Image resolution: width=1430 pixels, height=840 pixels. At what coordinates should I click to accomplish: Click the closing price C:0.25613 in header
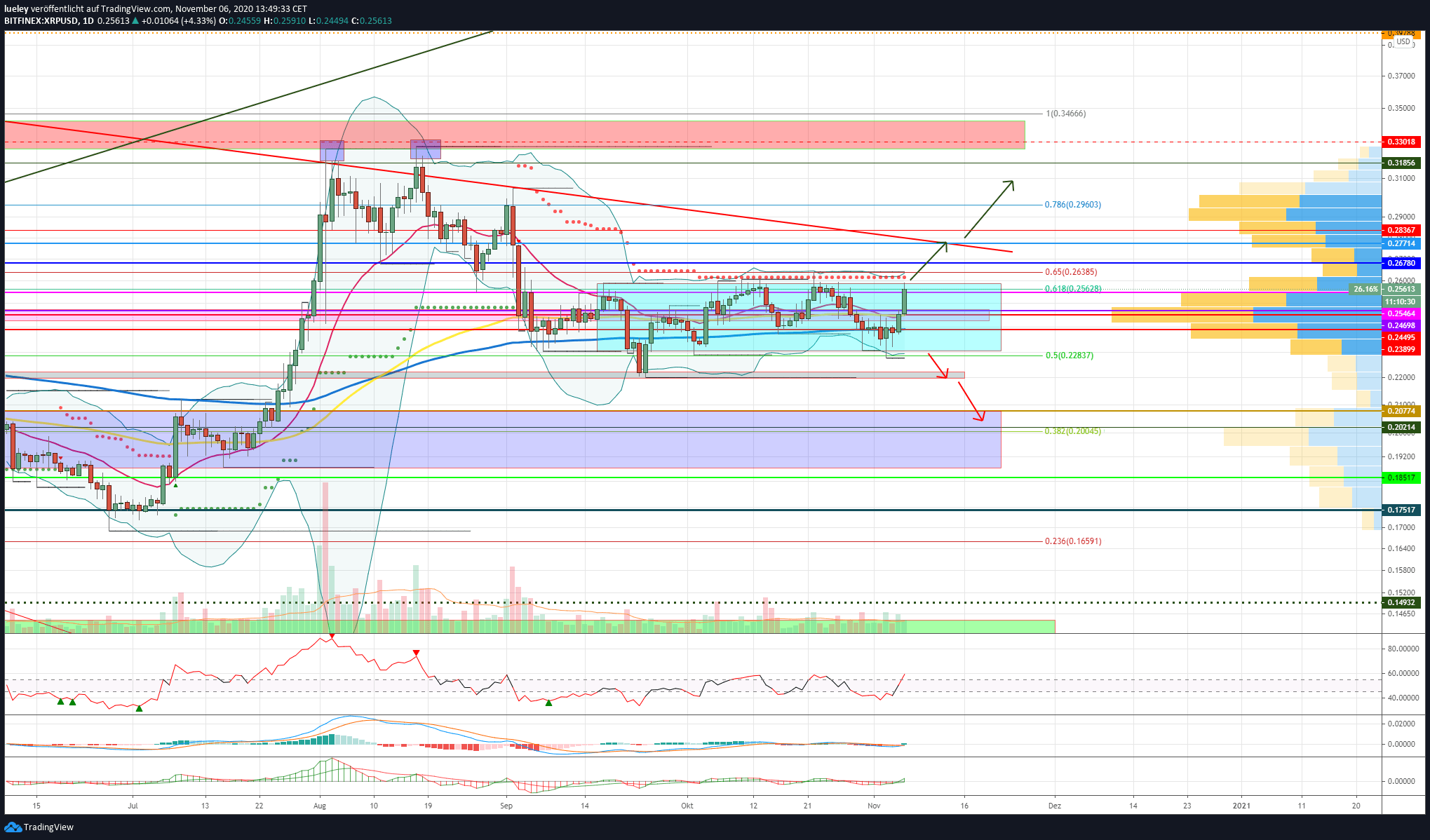372,21
